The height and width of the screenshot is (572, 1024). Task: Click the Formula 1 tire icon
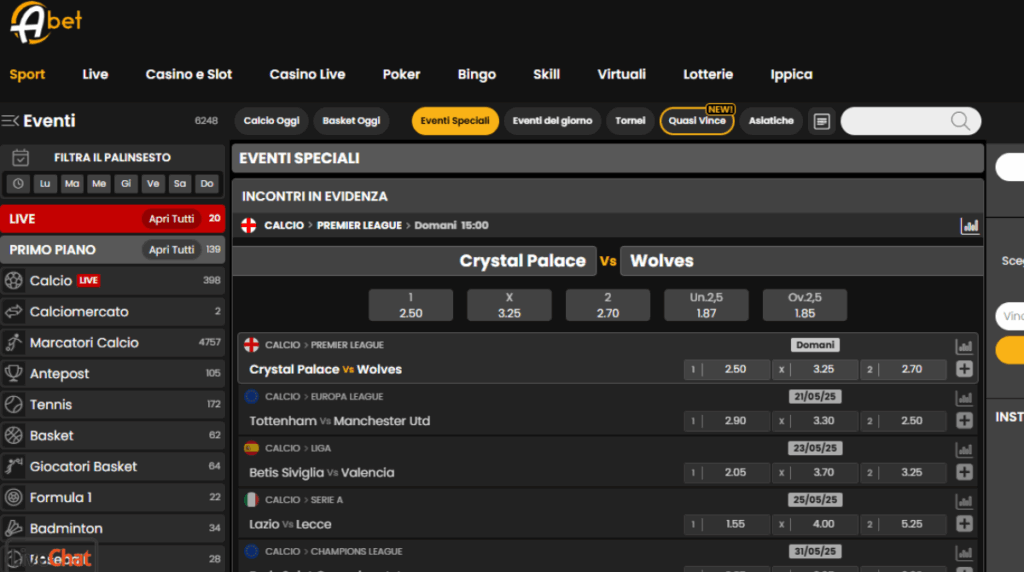tap(13, 498)
